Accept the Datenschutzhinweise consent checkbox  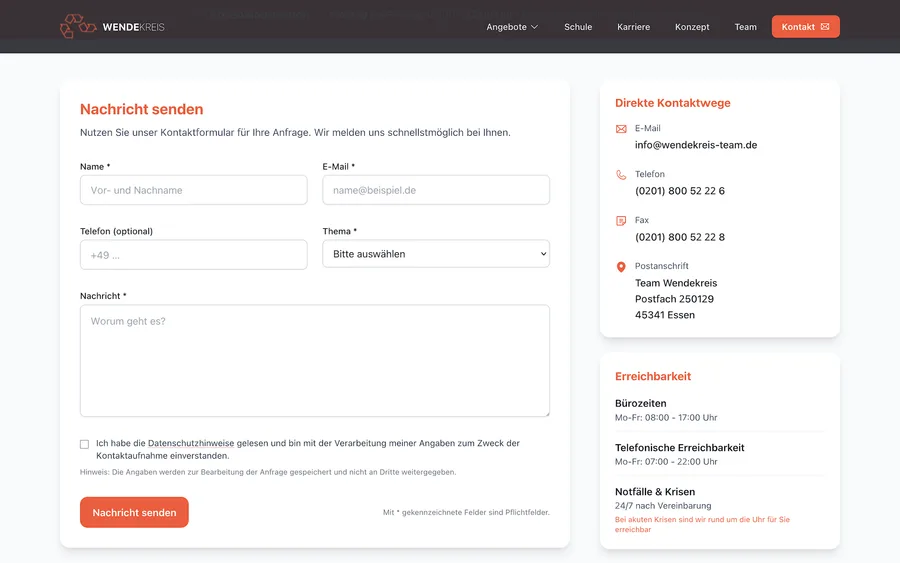pos(85,444)
